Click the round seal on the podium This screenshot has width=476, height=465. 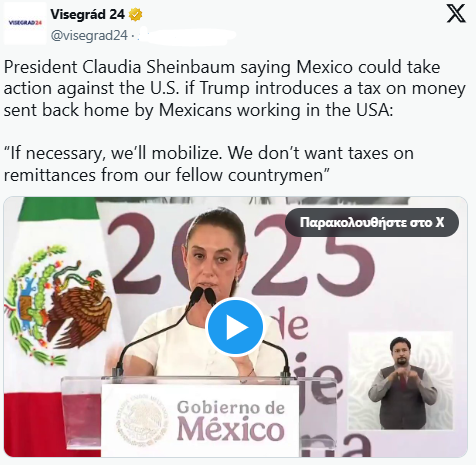(x=142, y=419)
